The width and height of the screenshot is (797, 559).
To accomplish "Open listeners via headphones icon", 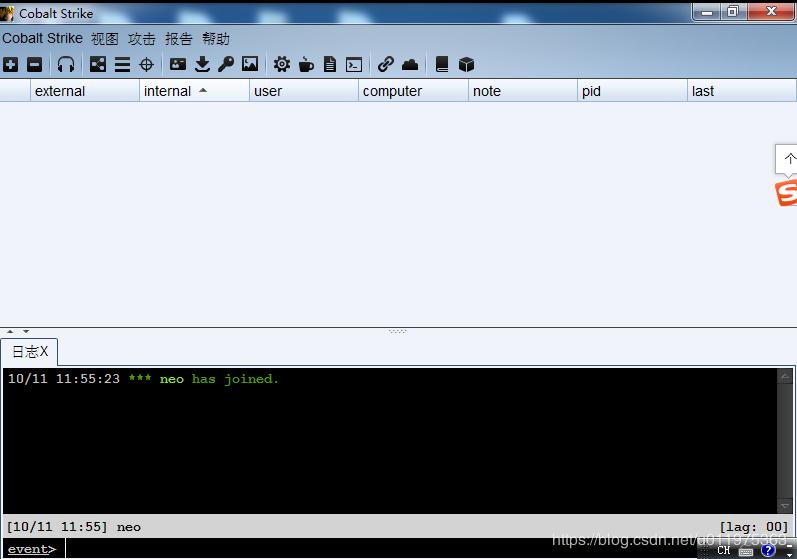I will (66, 64).
